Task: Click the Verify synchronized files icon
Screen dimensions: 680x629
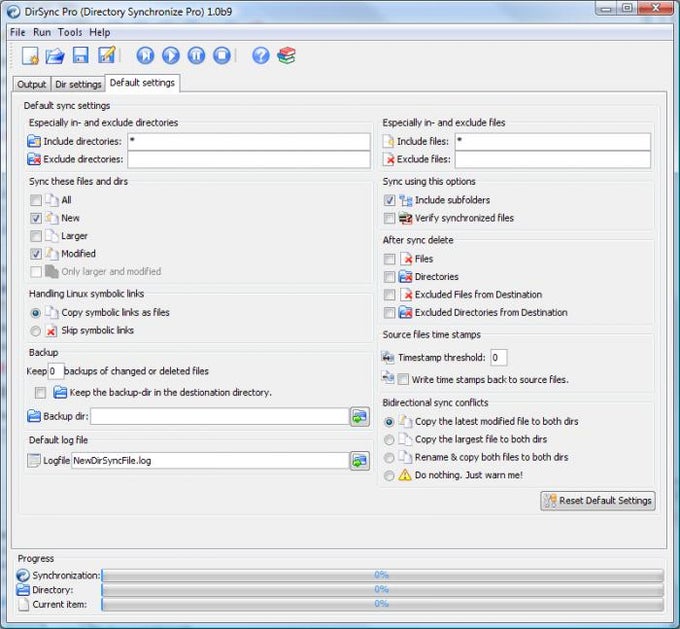Action: pos(405,218)
